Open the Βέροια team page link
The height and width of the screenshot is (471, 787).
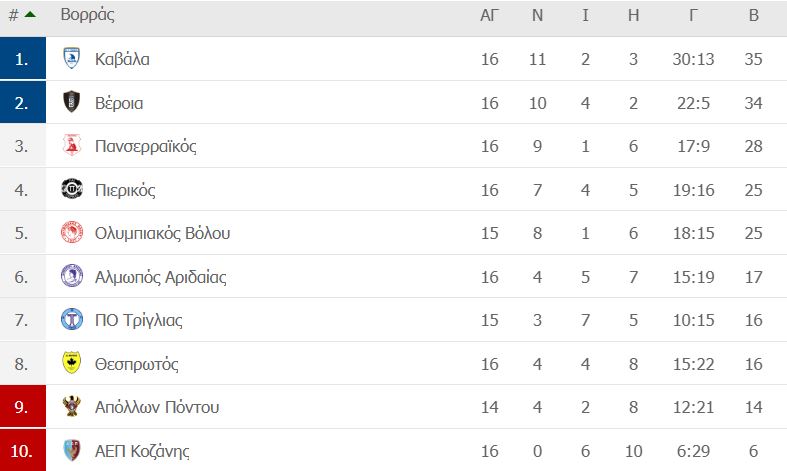pos(119,103)
